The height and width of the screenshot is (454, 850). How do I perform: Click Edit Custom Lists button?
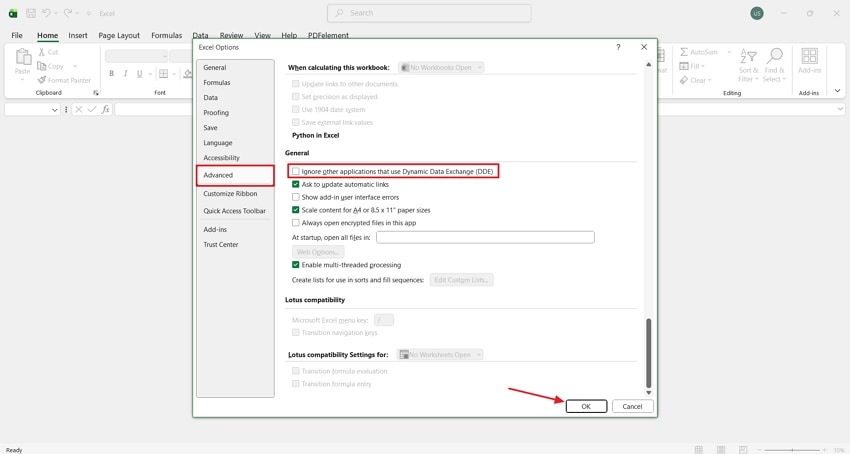(x=461, y=280)
